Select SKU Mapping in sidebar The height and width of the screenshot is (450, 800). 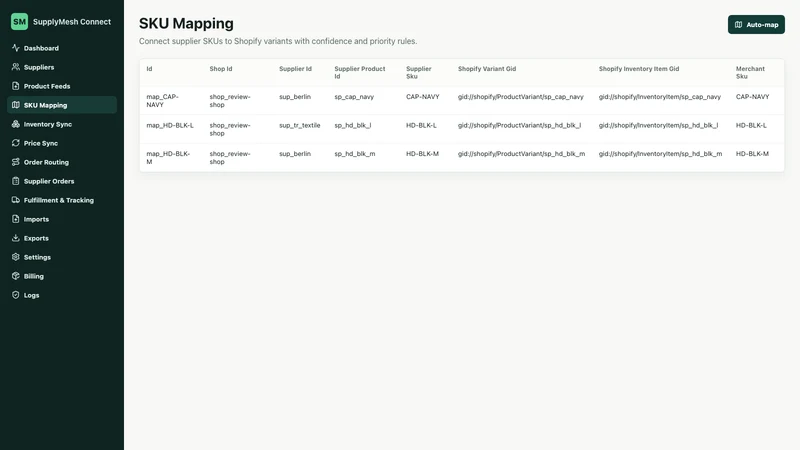tap(62, 105)
